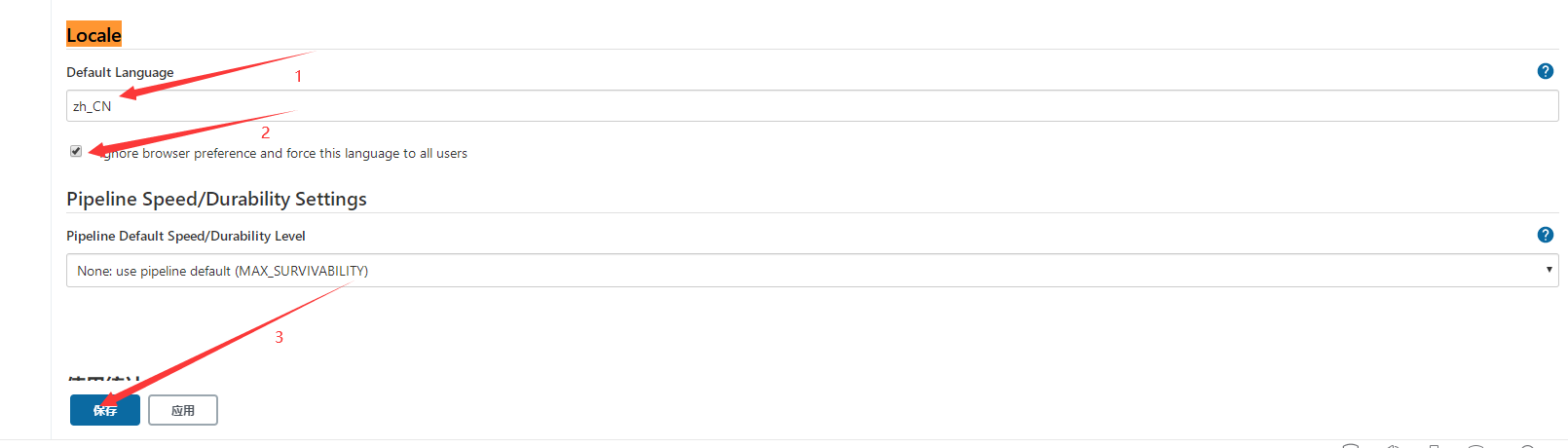Click the rightmost cut-off icon at bottom edge

click(1527, 445)
